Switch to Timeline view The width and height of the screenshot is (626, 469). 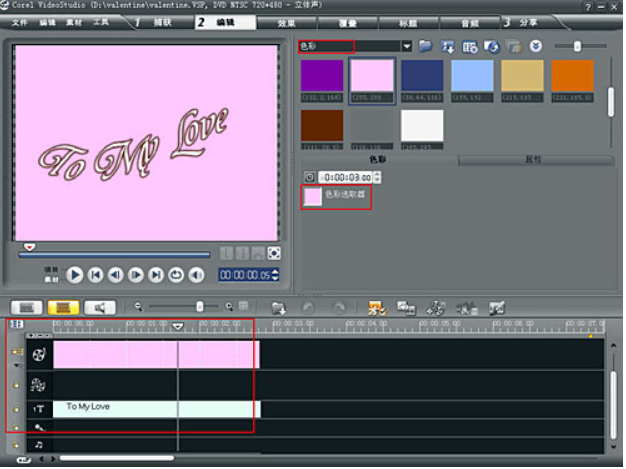point(65,307)
